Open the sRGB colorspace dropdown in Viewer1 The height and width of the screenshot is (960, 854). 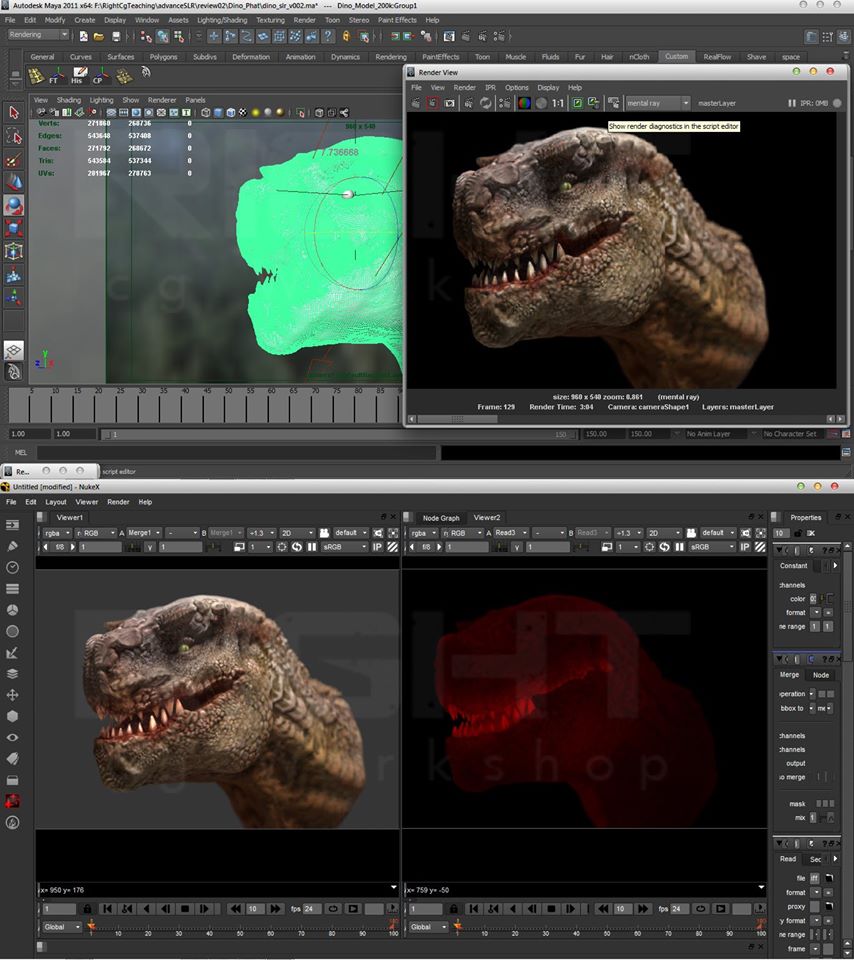[x=345, y=547]
